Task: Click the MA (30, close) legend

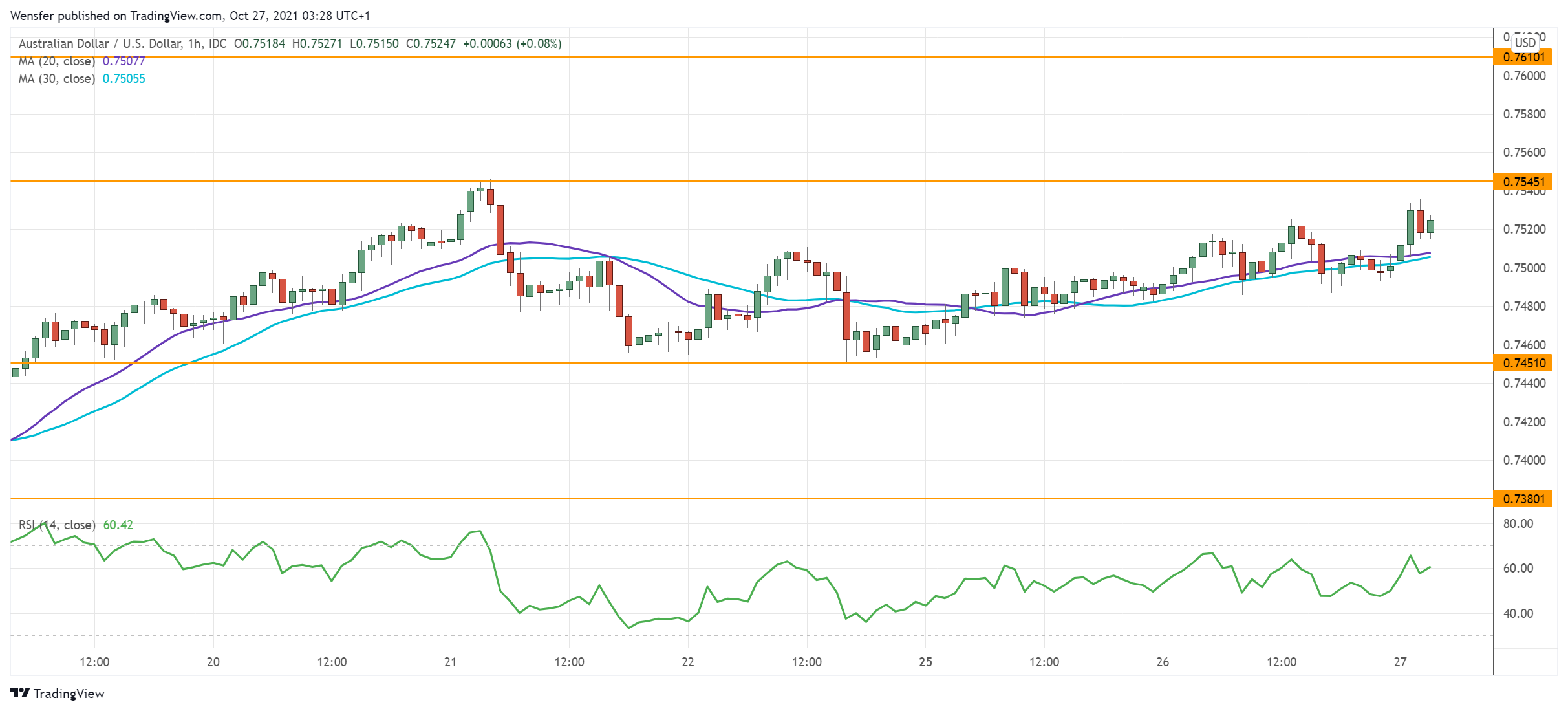Action: coord(57,79)
